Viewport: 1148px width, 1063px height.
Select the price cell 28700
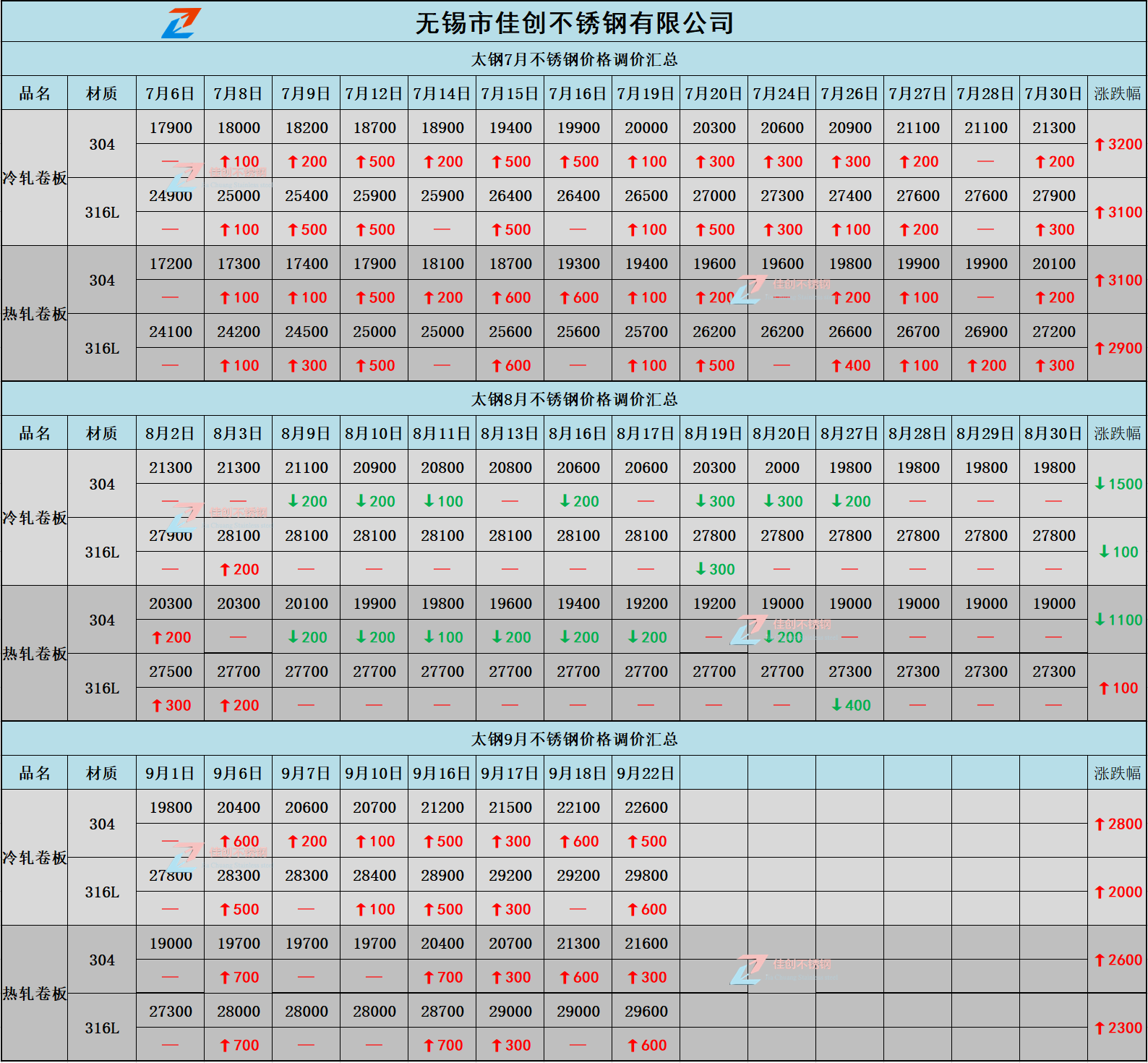pyautogui.click(x=442, y=1011)
